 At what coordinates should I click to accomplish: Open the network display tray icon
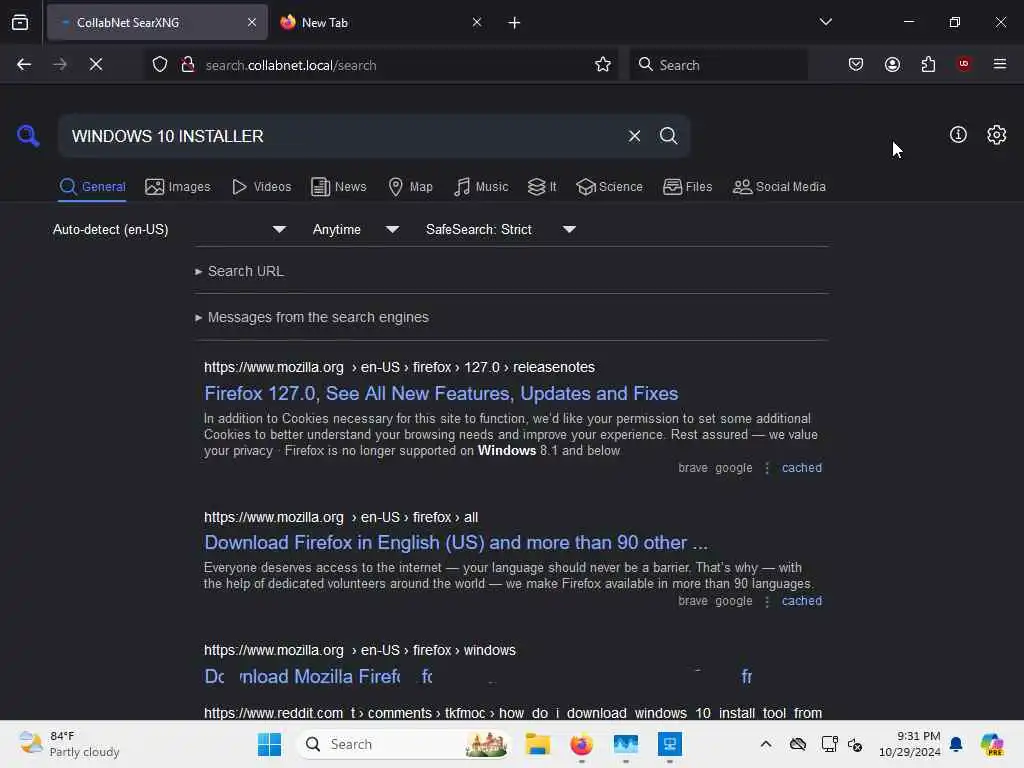(829, 744)
